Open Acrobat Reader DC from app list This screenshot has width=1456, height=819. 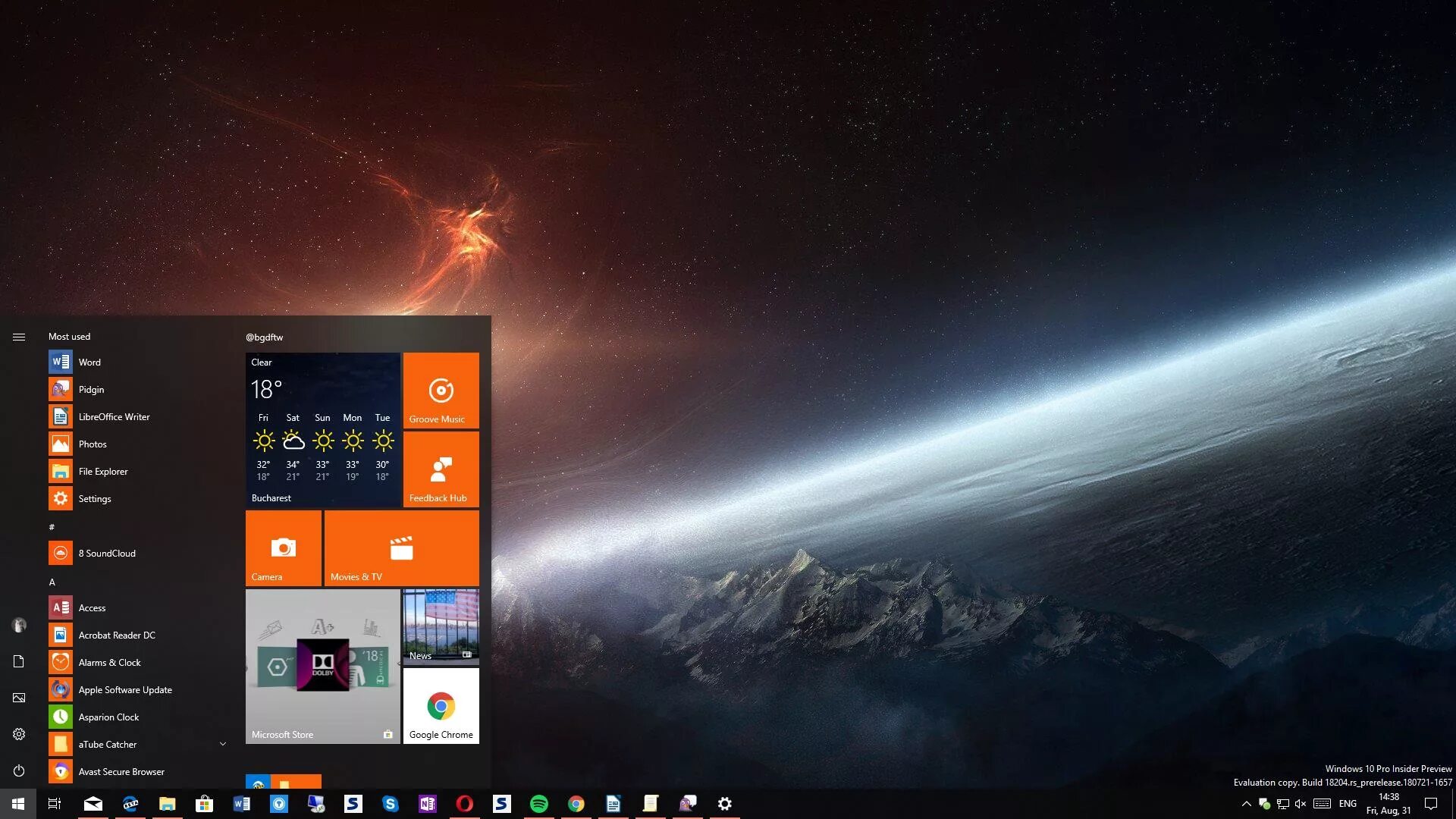pyautogui.click(x=117, y=635)
